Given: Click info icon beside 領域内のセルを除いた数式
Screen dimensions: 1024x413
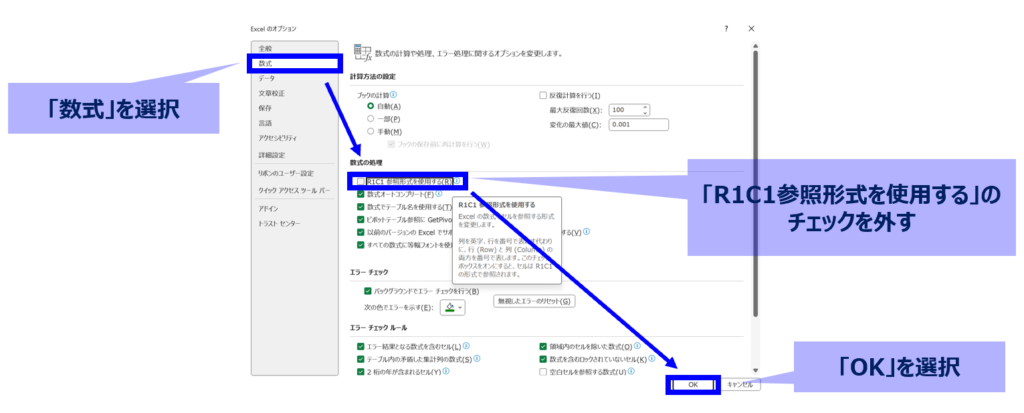Looking at the screenshot, I should 637,346.
